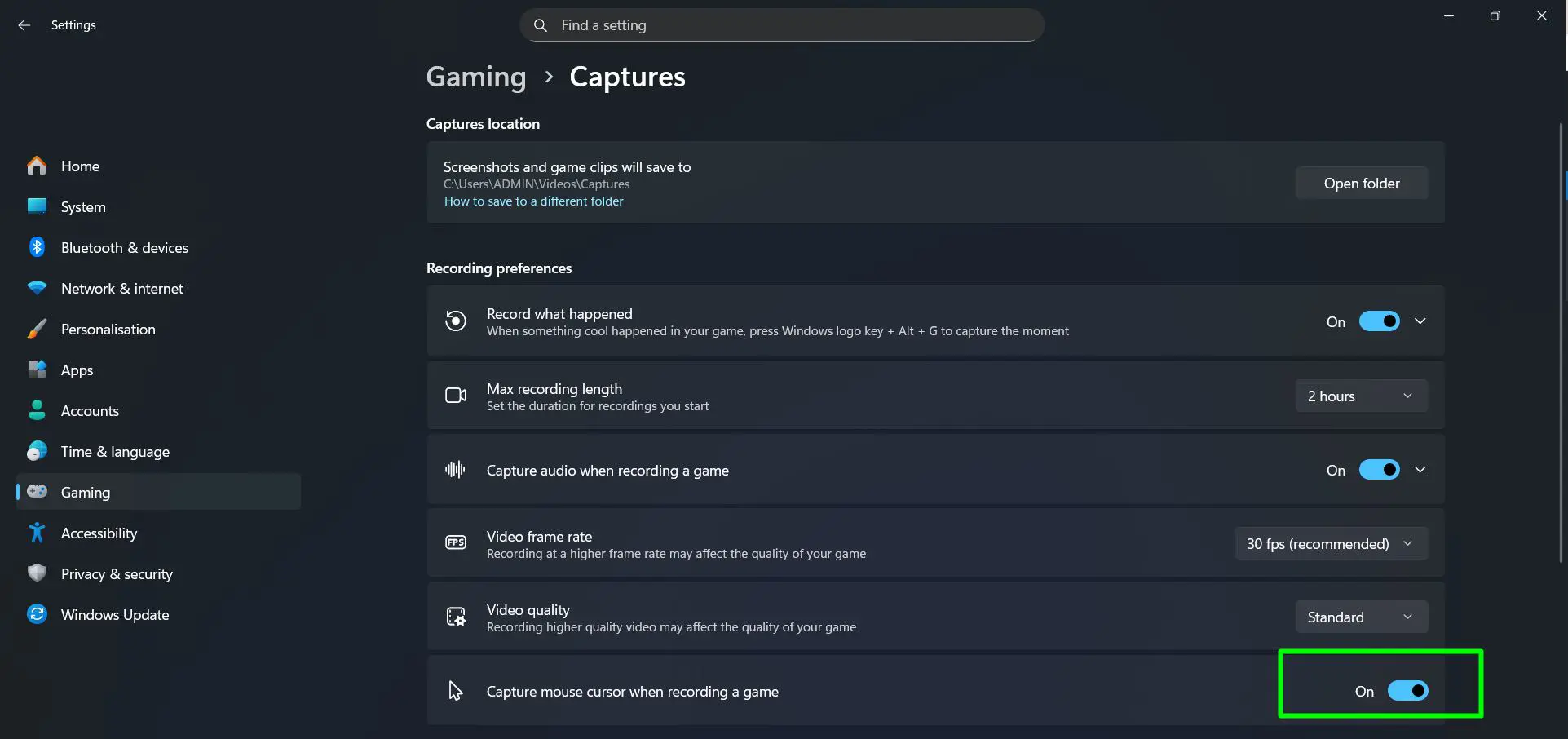Click the Record what happened camera icon

(455, 321)
